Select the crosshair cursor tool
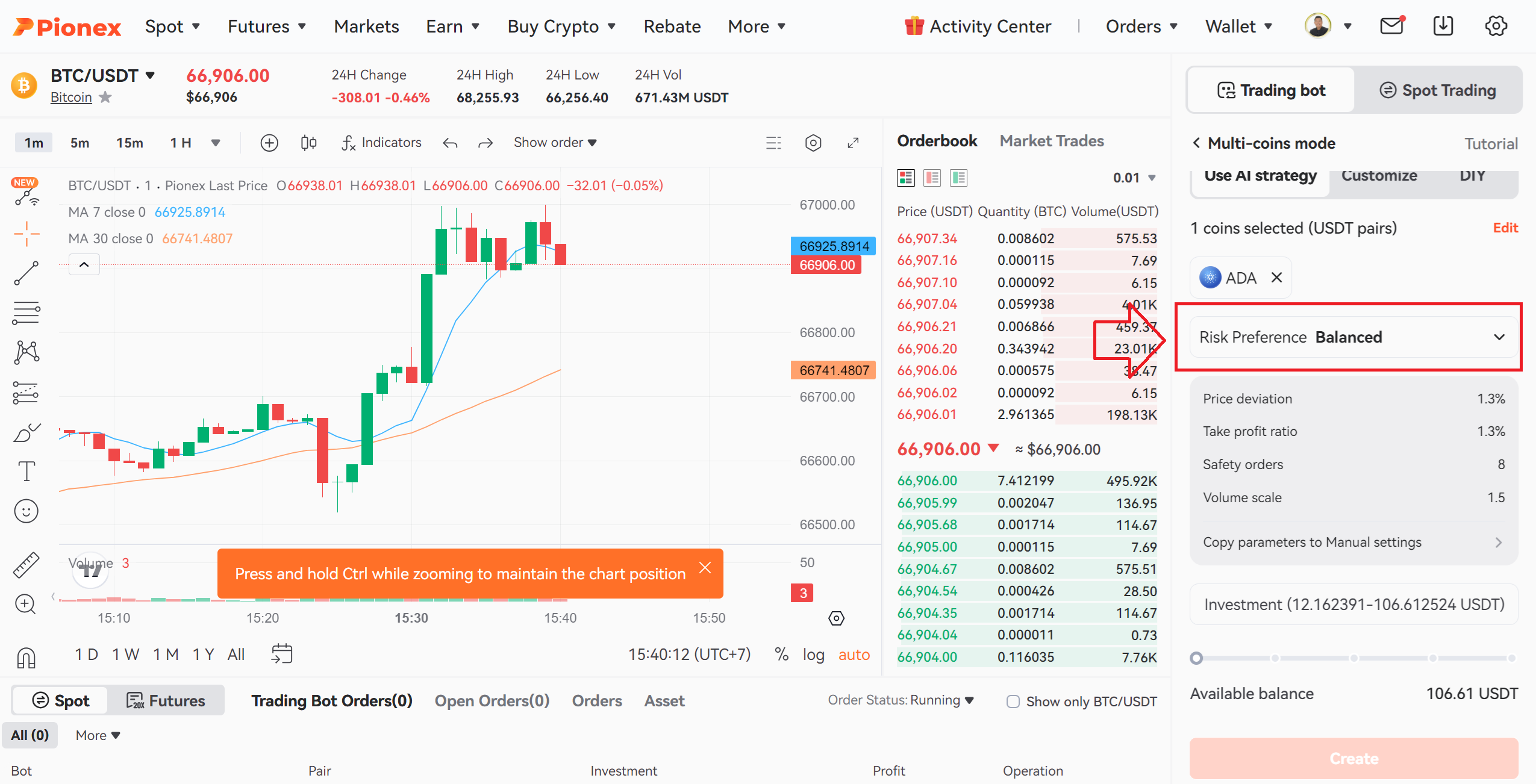The image size is (1536, 784). (27, 234)
